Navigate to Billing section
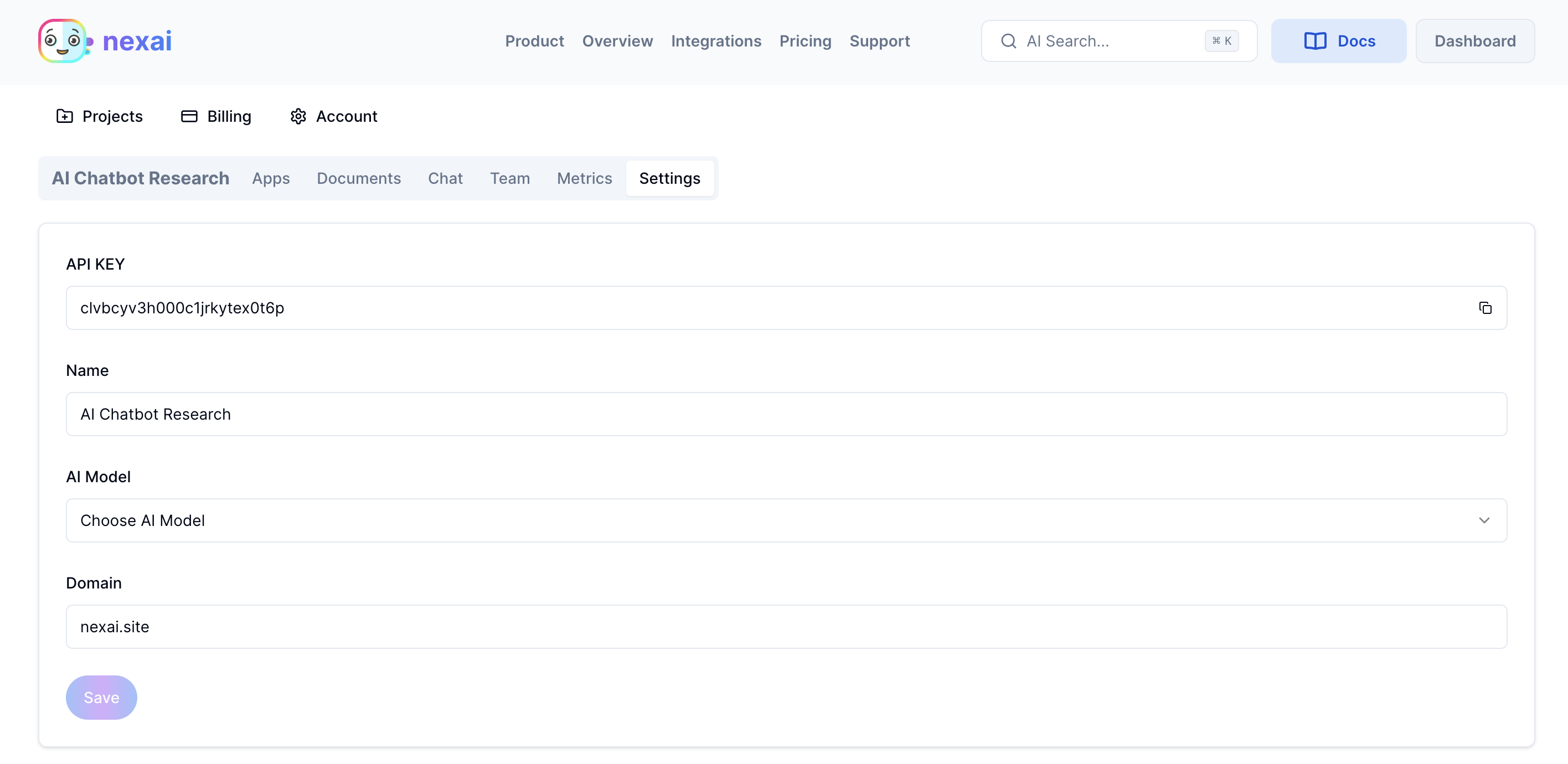 tap(216, 116)
